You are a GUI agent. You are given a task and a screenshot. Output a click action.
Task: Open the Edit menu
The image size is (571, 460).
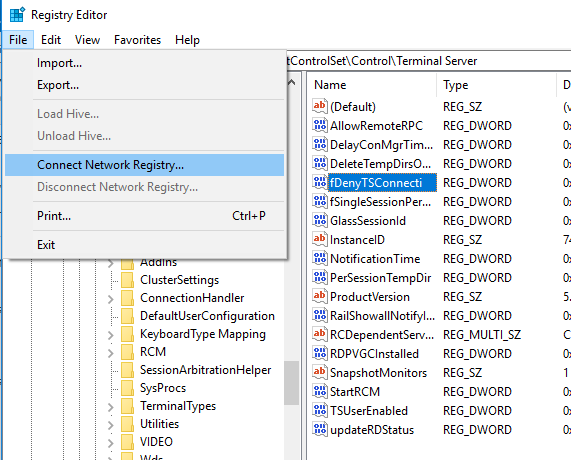coord(51,40)
